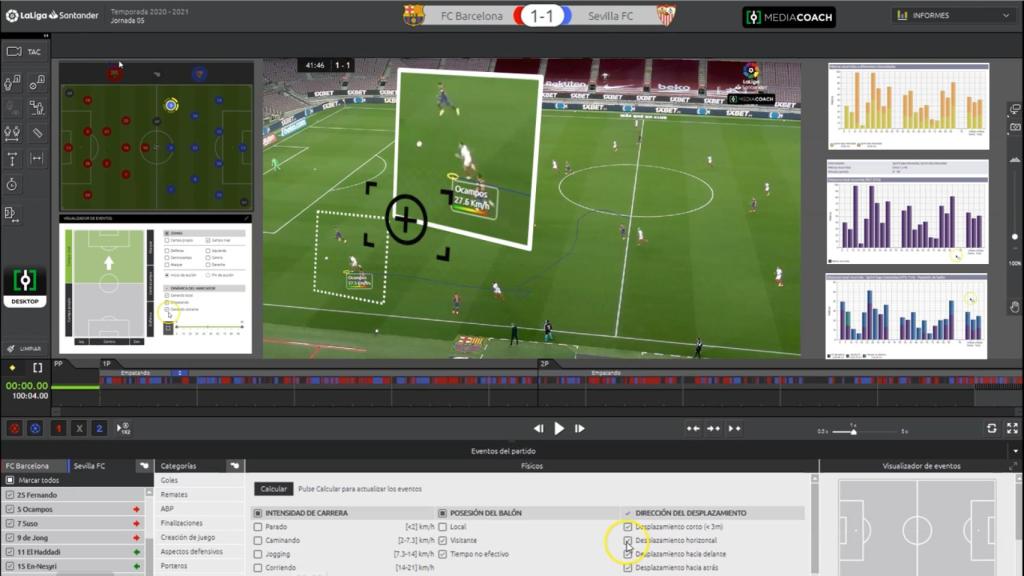Switch to the Sevilla FC players tab
This screenshot has width=1024, height=576.
[x=88, y=465]
